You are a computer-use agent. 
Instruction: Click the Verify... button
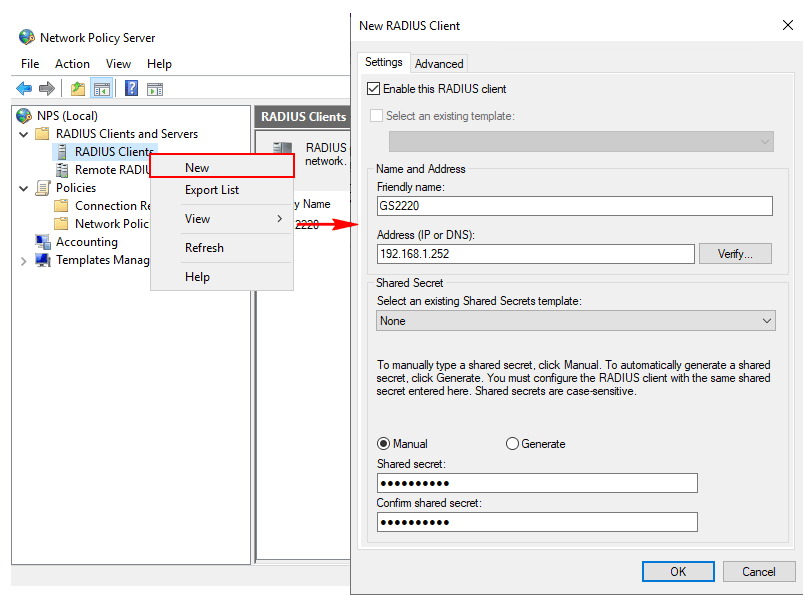[736, 254]
